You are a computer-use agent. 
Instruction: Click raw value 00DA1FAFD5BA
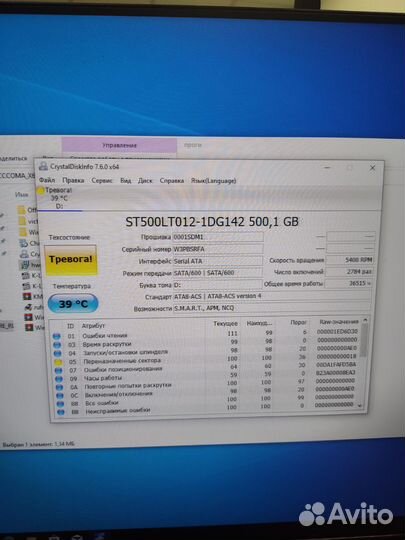pos(336,364)
